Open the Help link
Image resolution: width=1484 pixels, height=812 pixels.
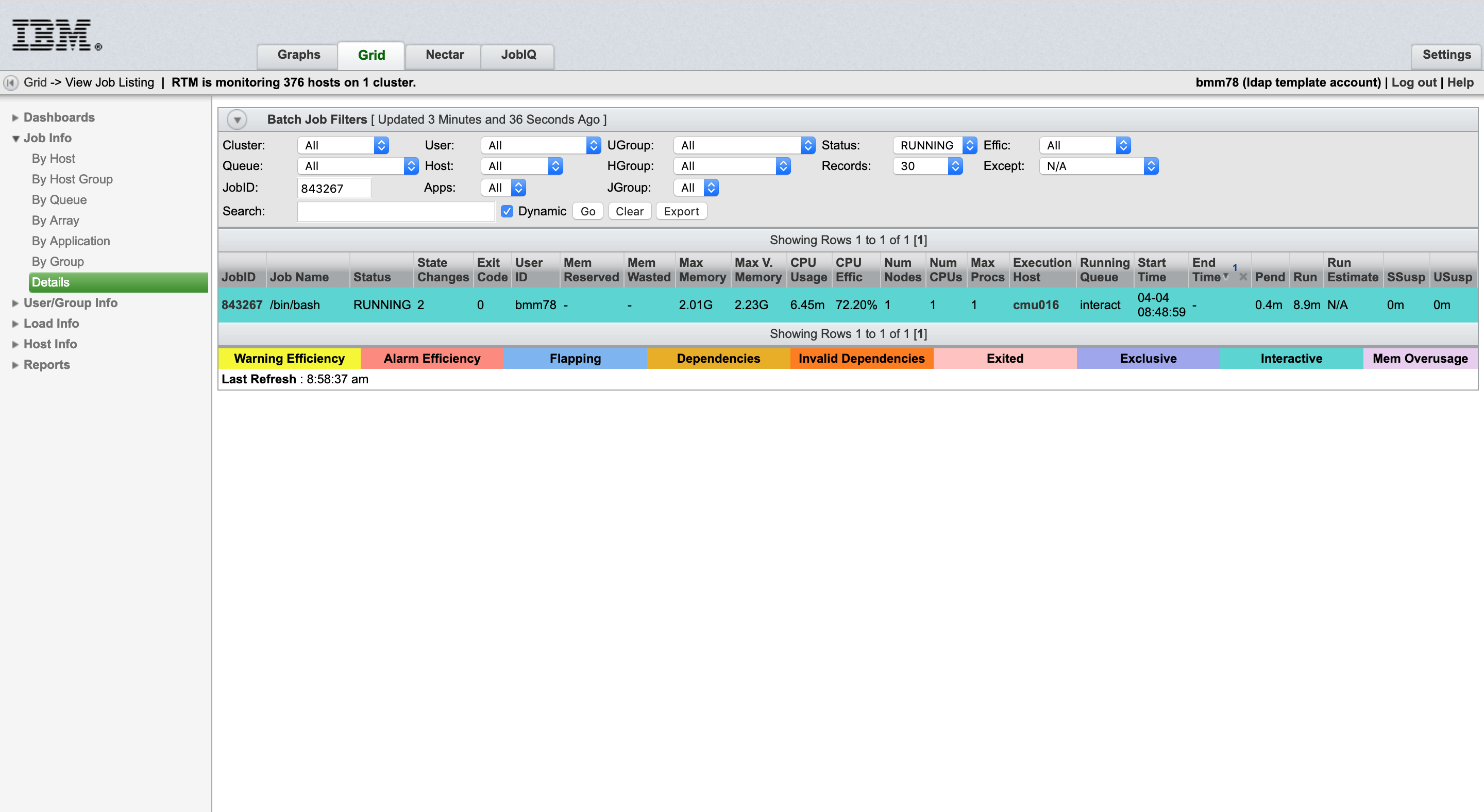pos(1460,82)
